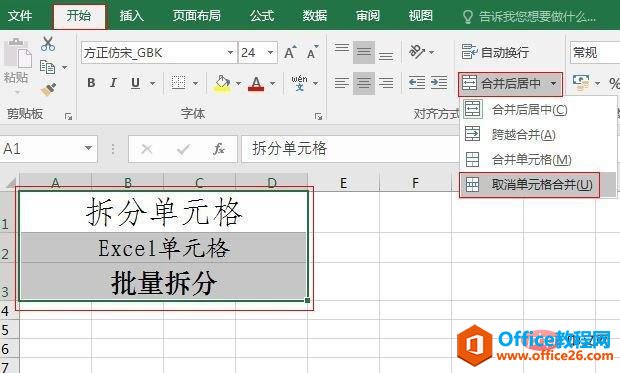Open the fill color dropdown arrow
The width and height of the screenshot is (620, 373).
238,83
